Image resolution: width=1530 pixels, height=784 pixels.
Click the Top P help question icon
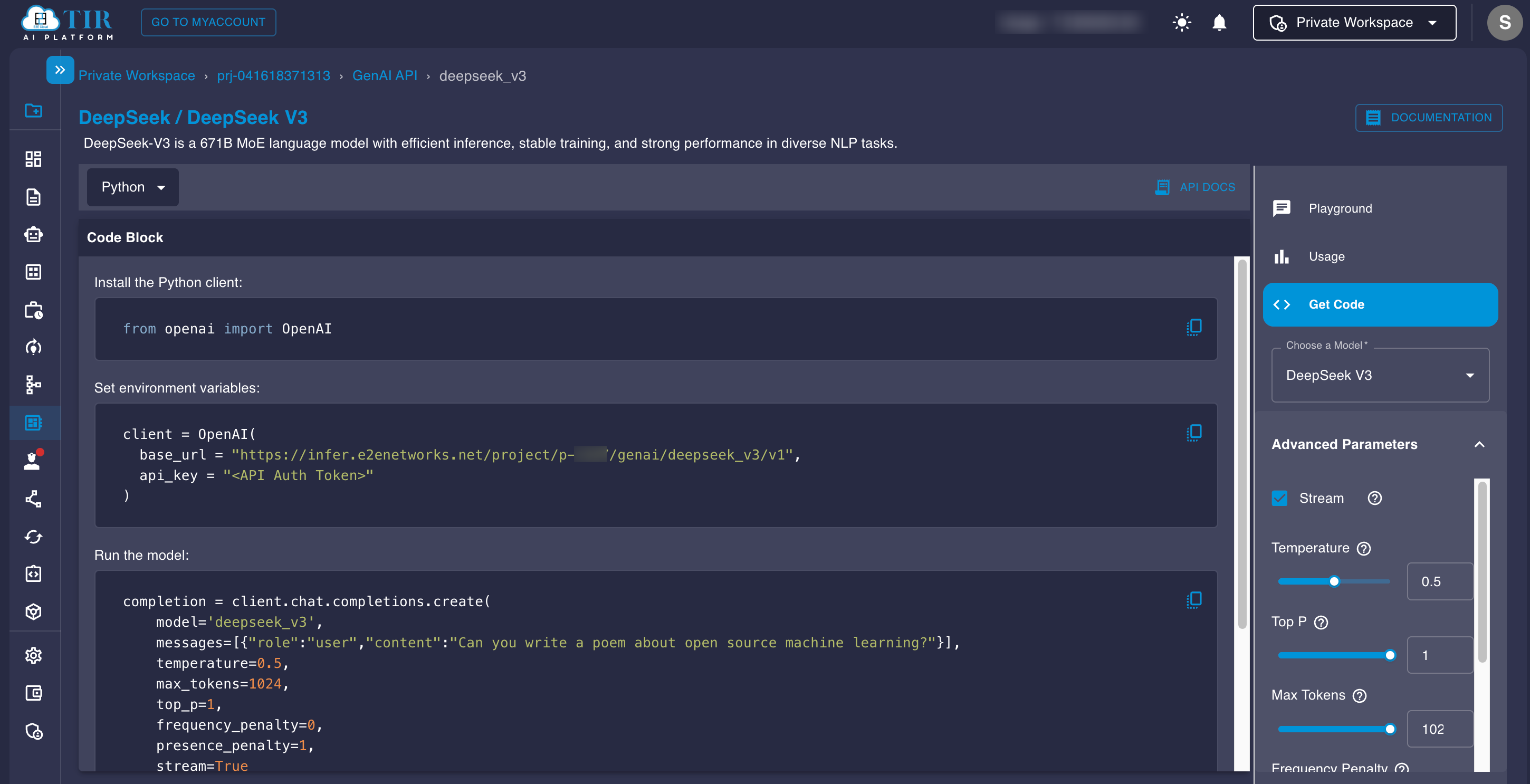click(1321, 623)
